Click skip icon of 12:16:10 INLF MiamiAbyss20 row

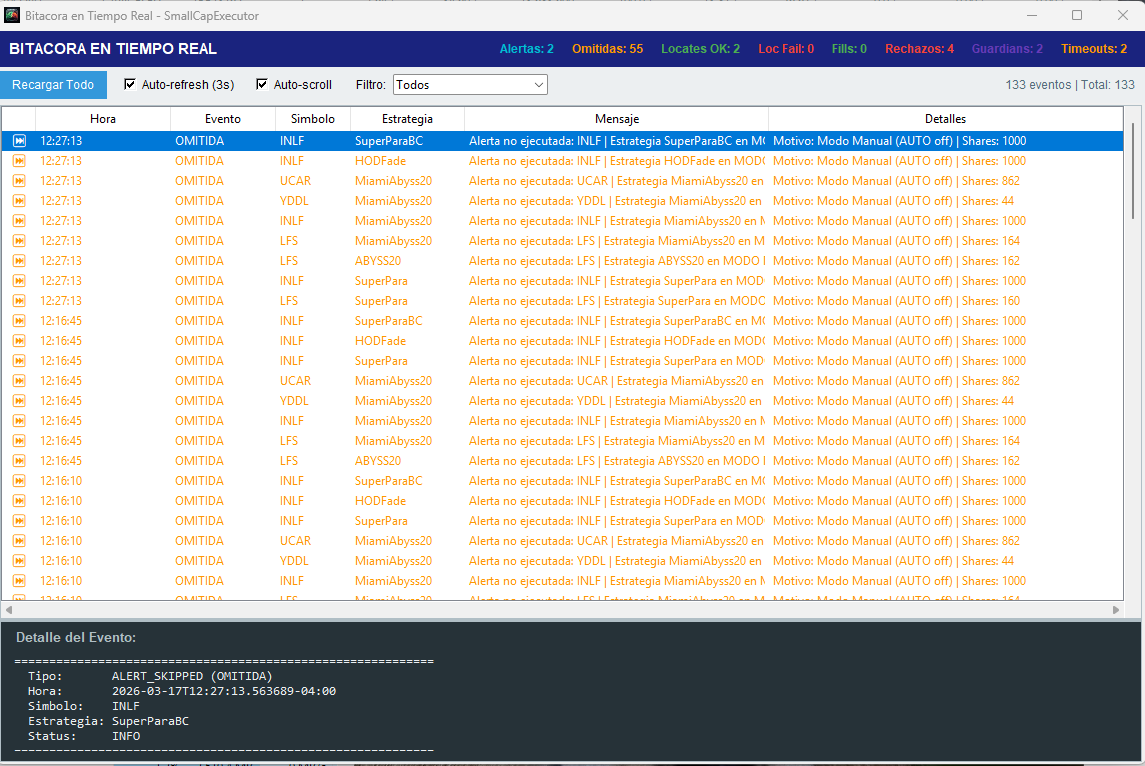point(19,581)
